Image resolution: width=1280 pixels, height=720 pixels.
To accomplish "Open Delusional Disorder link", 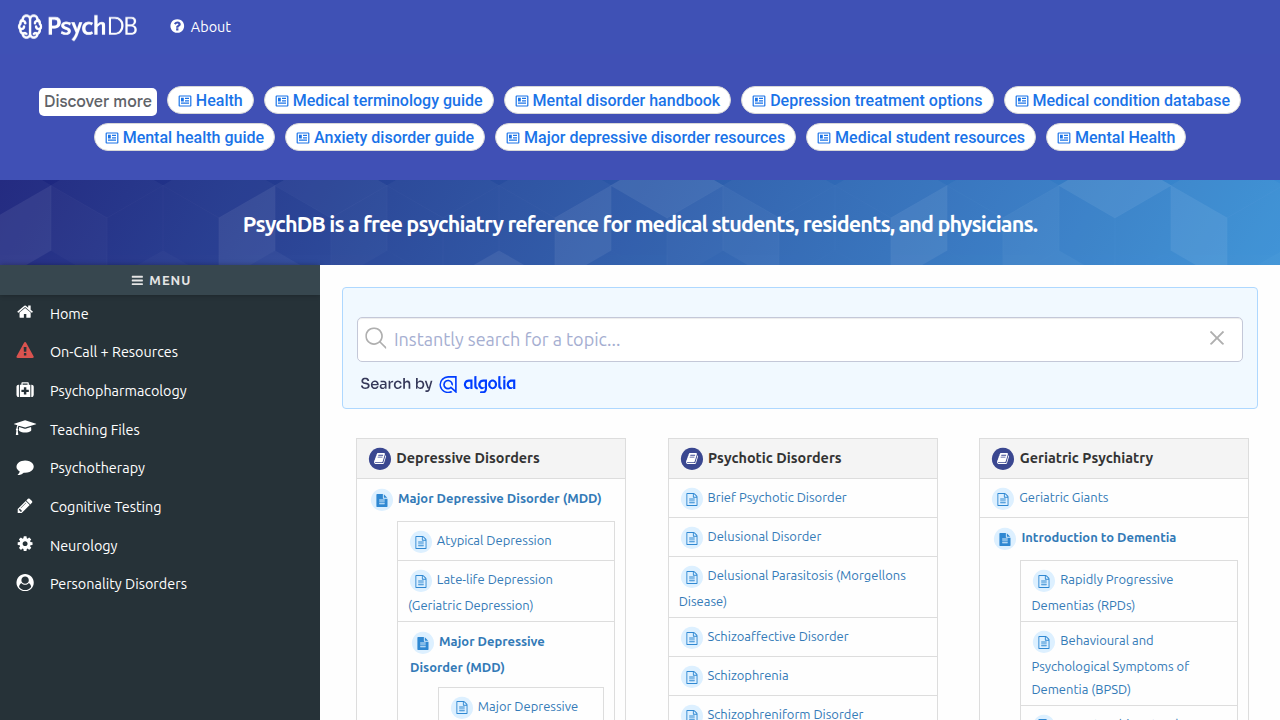I will pos(765,536).
